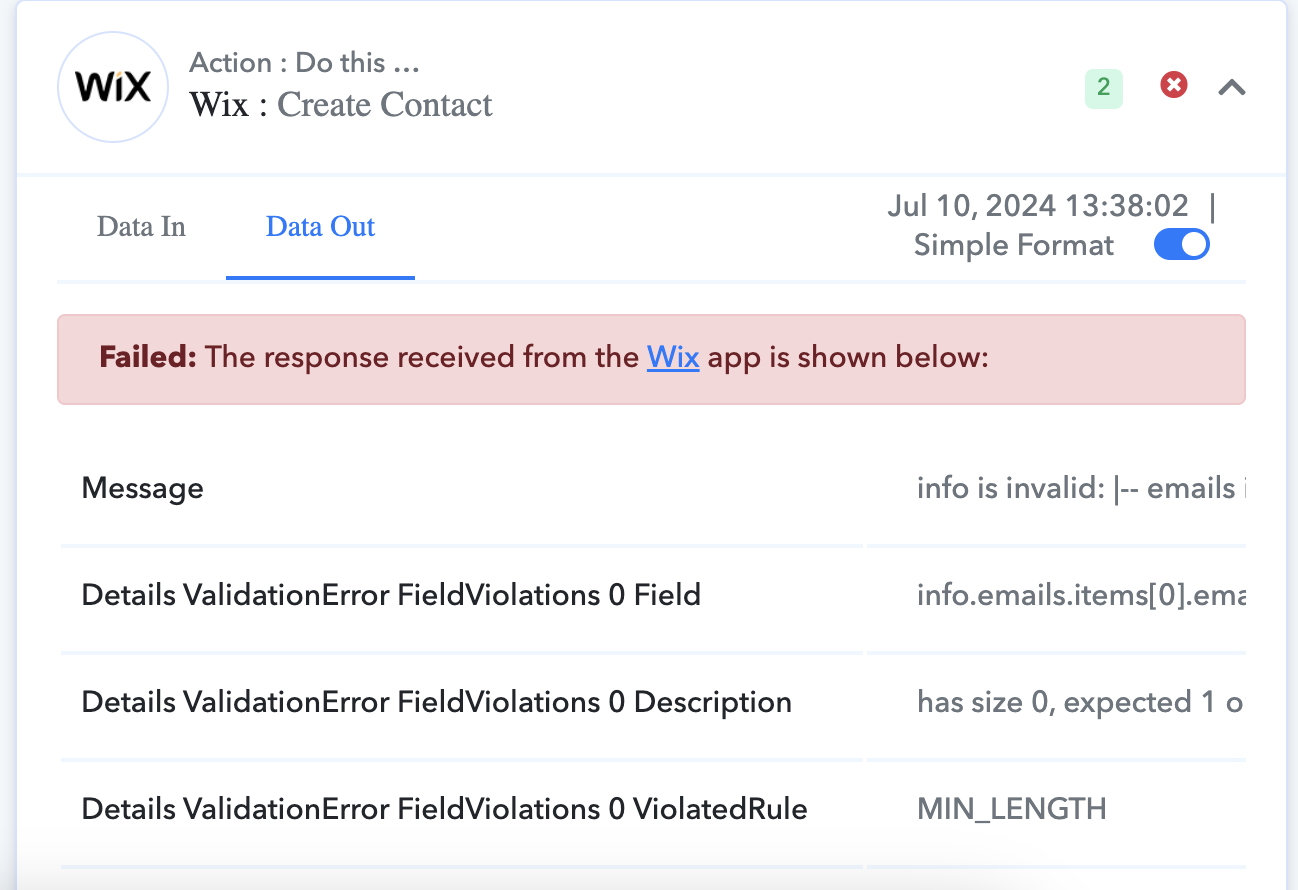This screenshot has width=1298, height=890.
Task: Click the Jul 10, 2024 13:38:02 timestamp
Action: [x=1038, y=206]
